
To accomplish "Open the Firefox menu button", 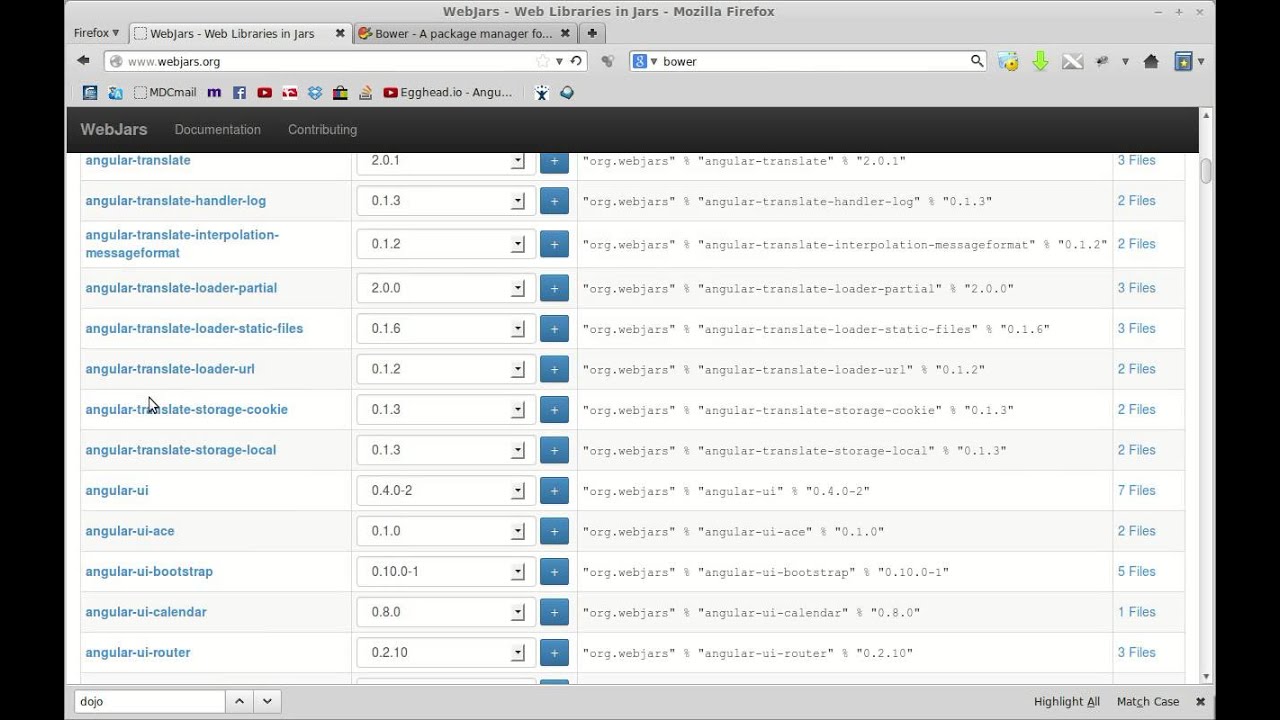I will point(96,33).
